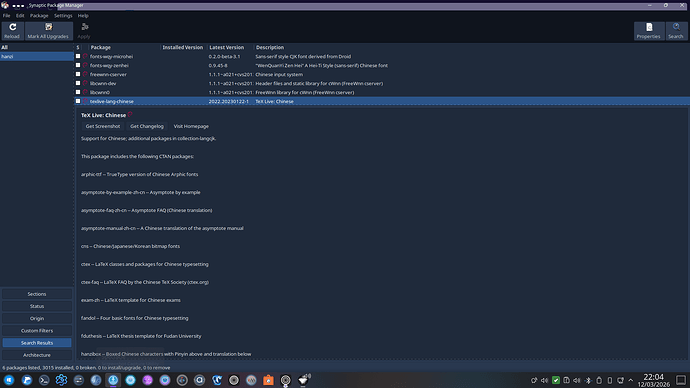
Task: Click the status icon beside freewnn-cserver
Action: click(85, 74)
